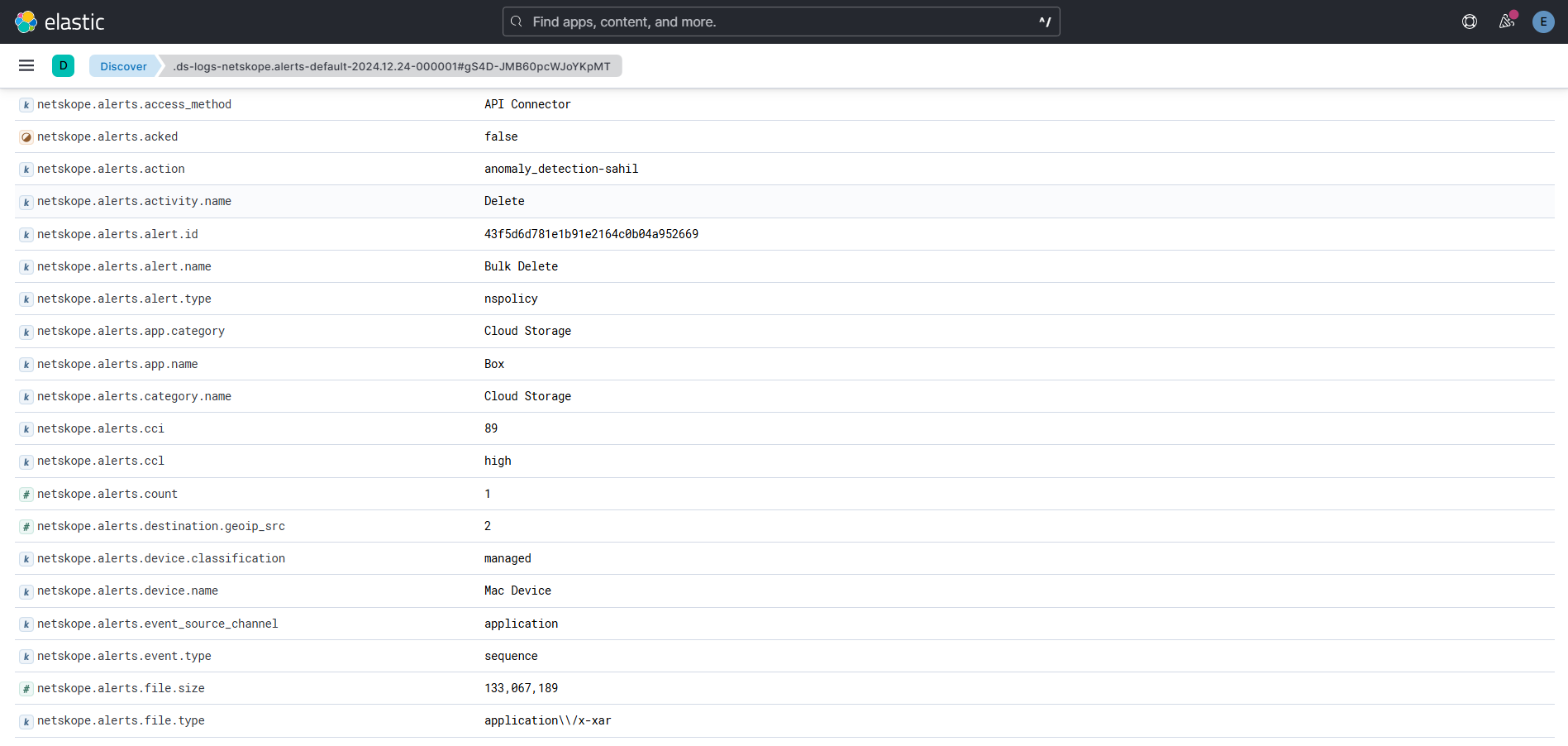Click number icon beside netskope.alerts.destination.geoip_src
This screenshot has width=1568, height=746.
(26, 527)
